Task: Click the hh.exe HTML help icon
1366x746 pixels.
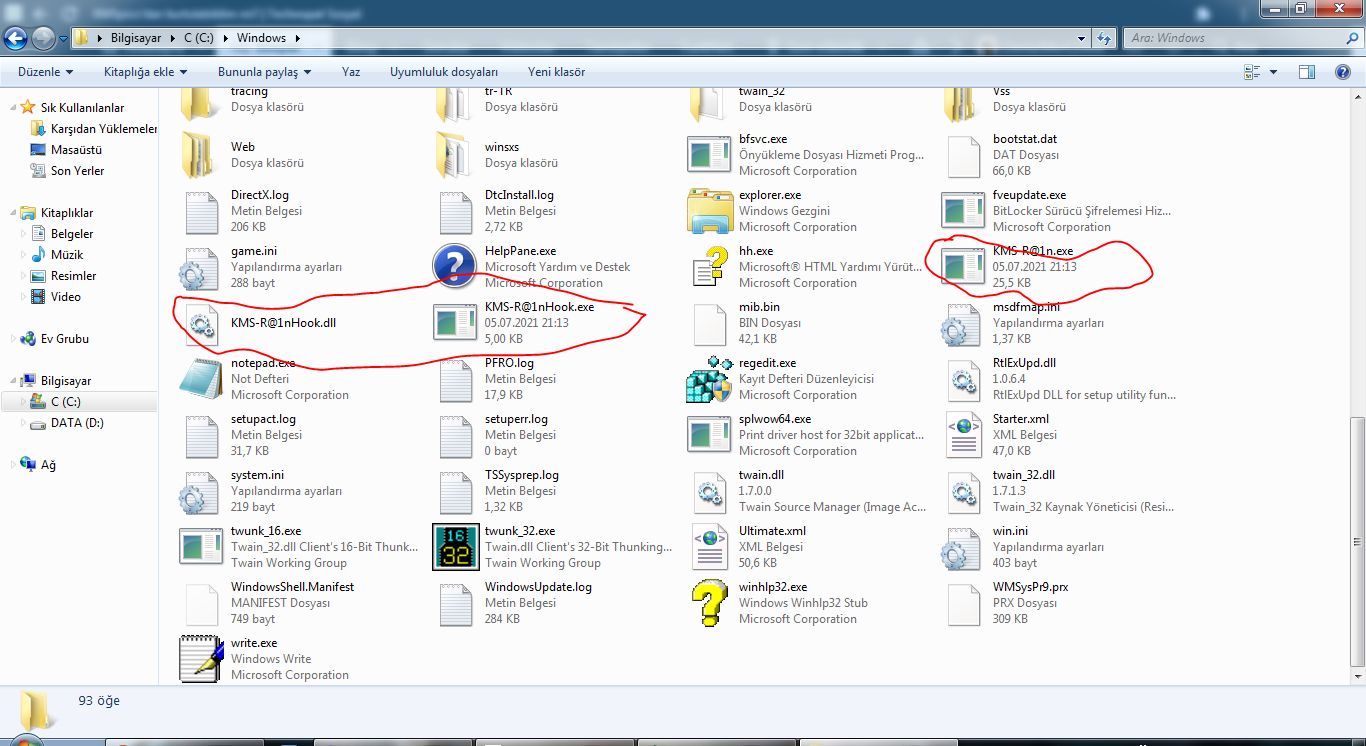Action: (710, 267)
